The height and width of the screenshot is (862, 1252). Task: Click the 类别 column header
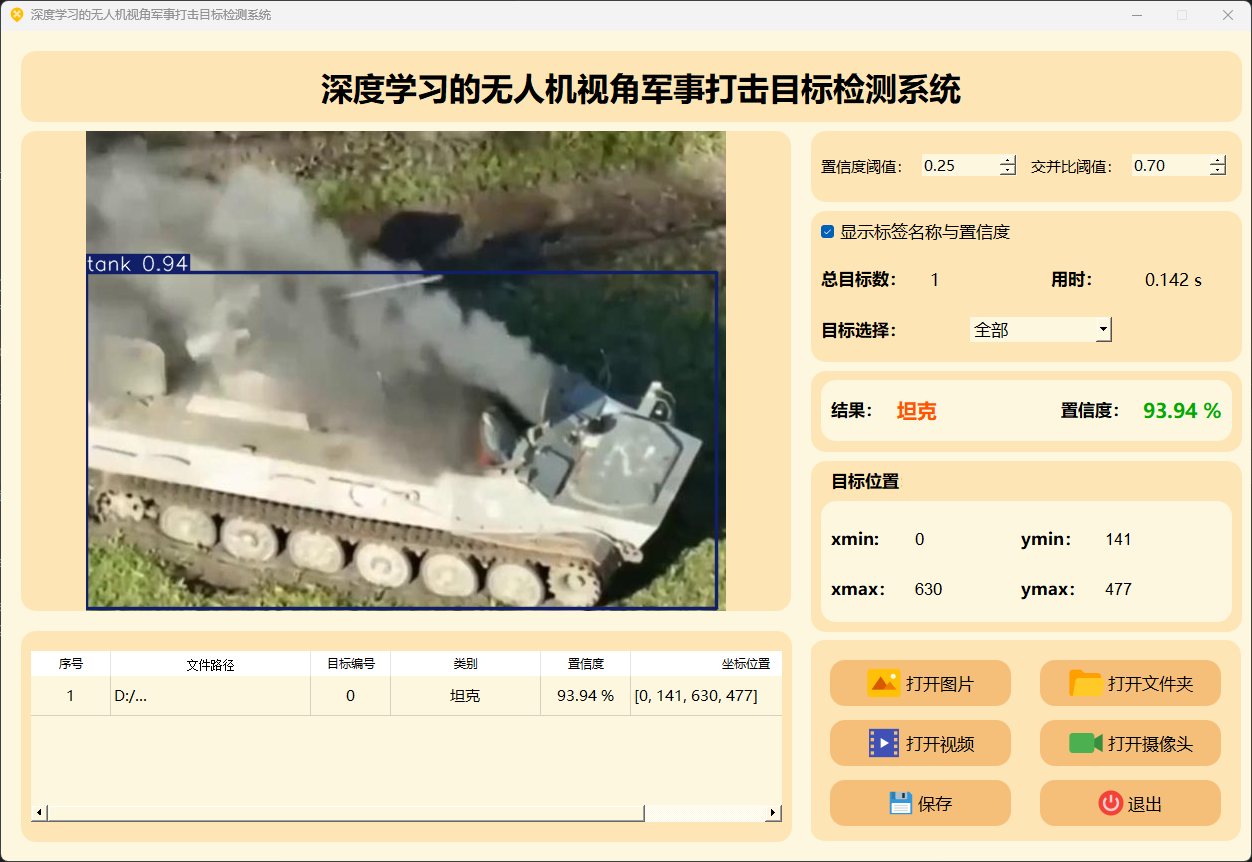click(465, 664)
